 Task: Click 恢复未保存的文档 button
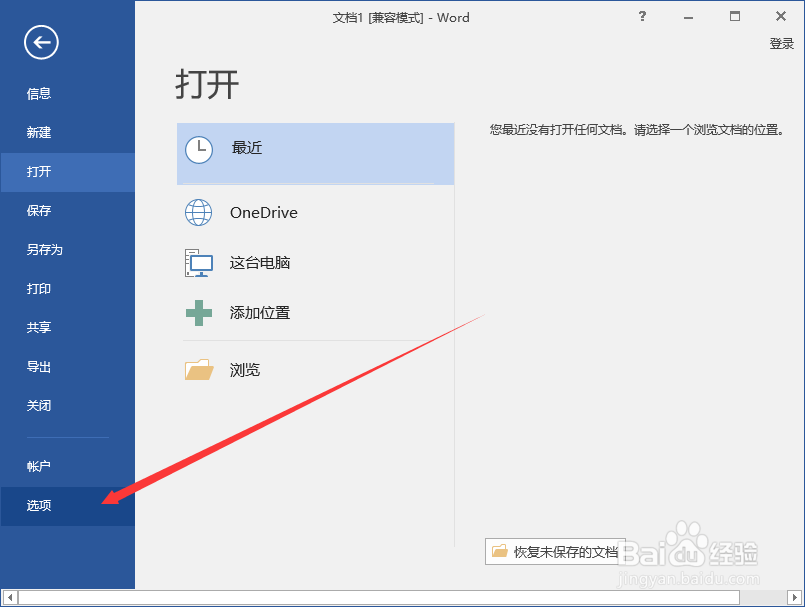click(x=555, y=552)
